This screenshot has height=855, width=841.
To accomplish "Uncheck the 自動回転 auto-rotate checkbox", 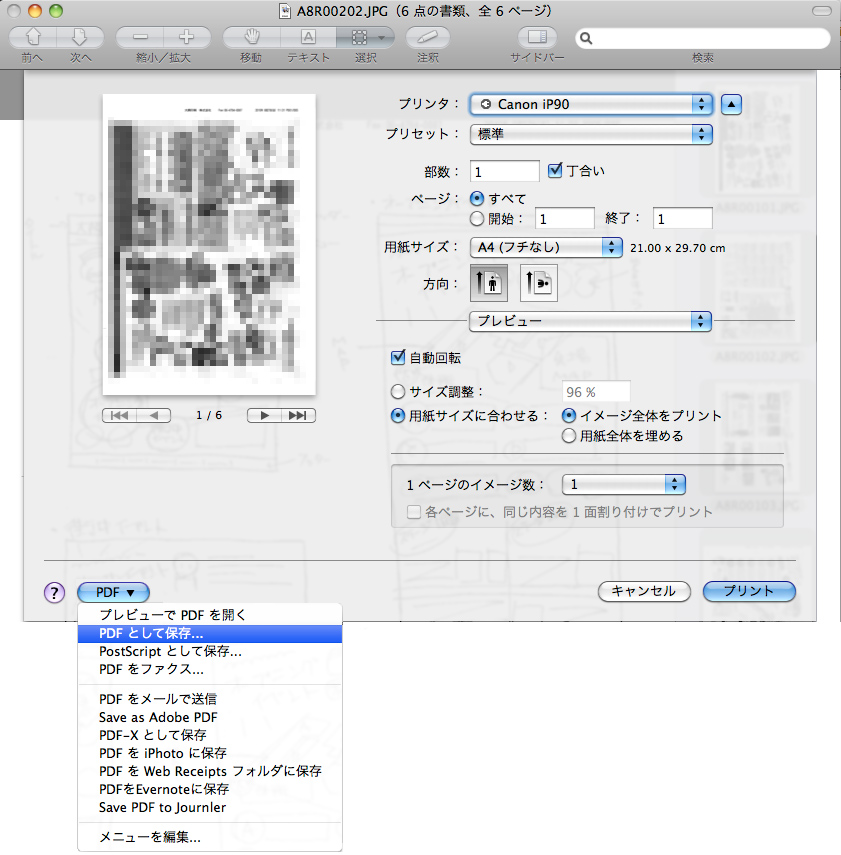I will 399,357.
